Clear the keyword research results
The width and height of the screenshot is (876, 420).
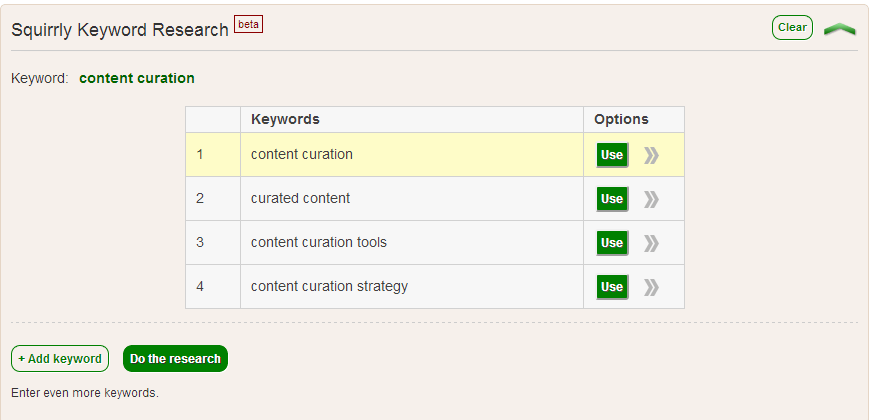pos(792,28)
